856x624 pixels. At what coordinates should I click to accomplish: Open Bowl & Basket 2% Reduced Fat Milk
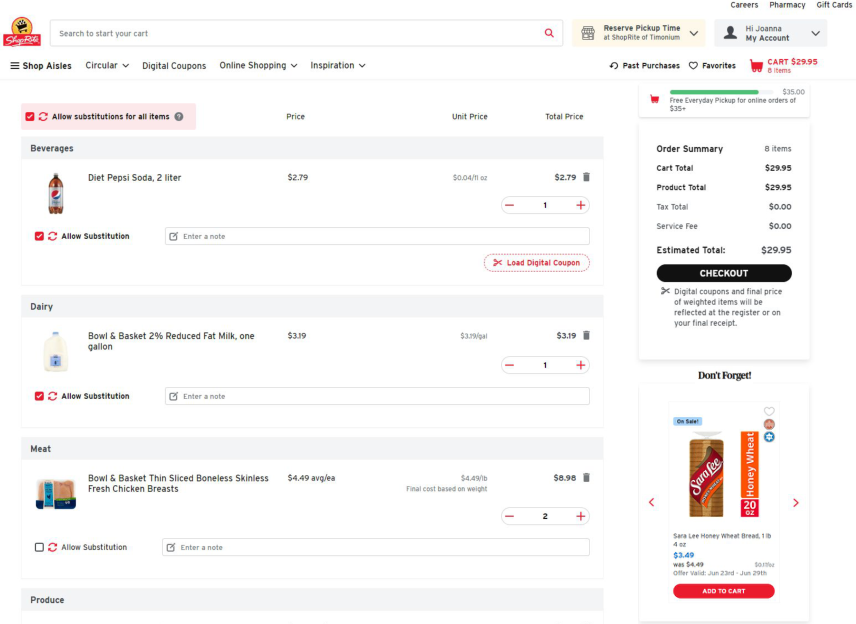point(171,341)
